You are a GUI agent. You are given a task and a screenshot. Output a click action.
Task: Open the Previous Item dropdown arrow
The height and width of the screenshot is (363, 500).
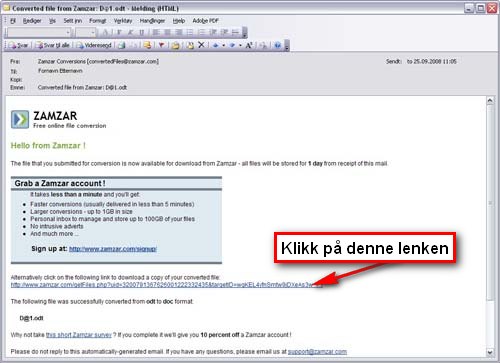coord(223,45)
